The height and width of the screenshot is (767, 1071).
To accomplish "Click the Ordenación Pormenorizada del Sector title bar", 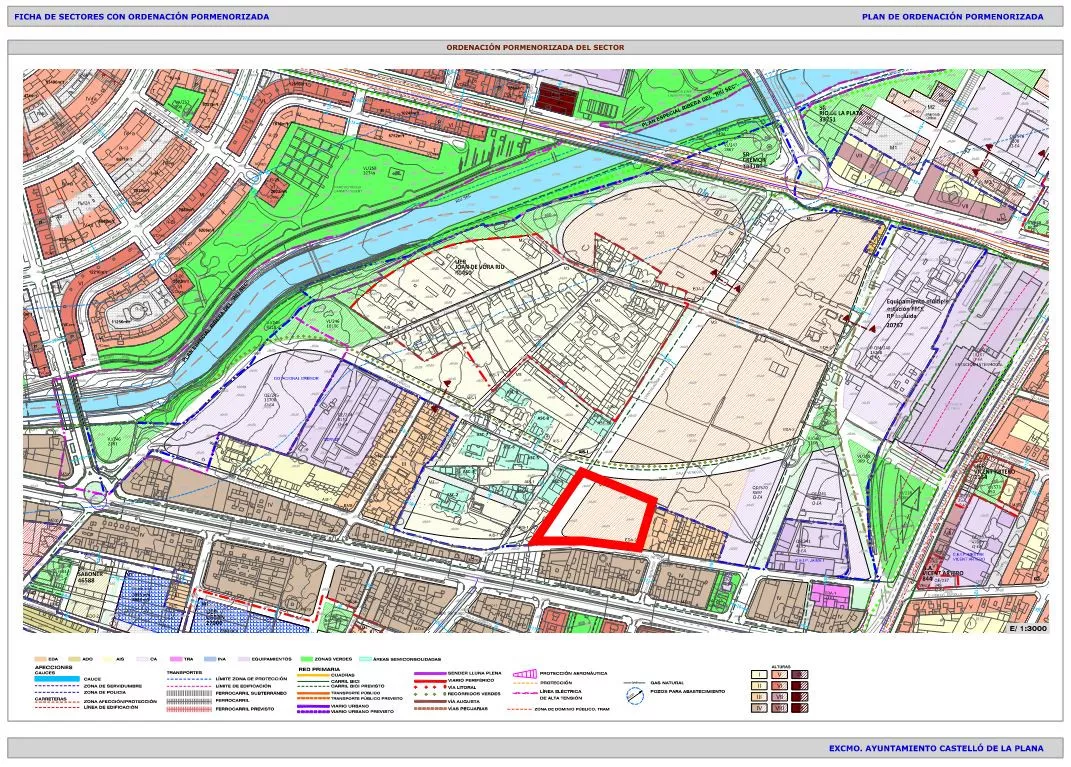I will coord(535,47).
